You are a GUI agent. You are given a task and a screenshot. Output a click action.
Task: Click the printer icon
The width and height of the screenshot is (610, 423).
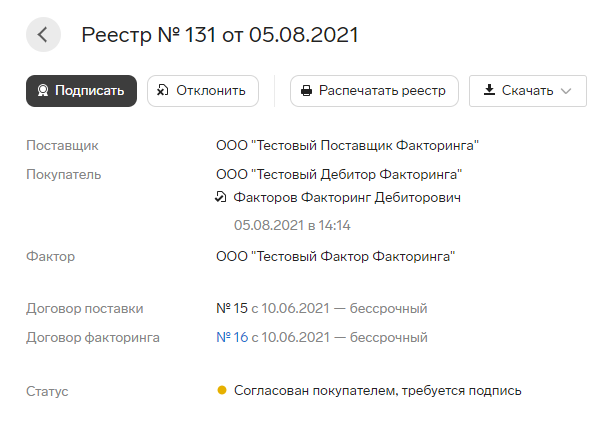(306, 91)
